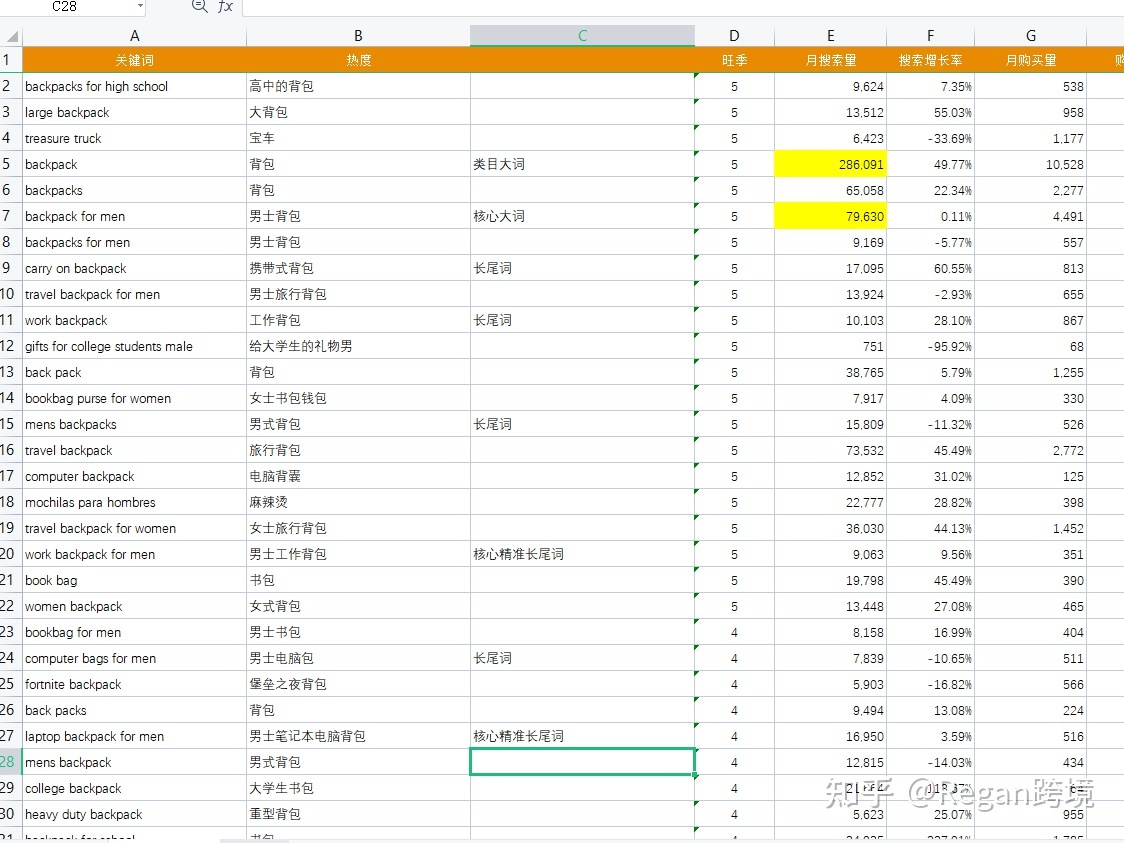Image resolution: width=1124 pixels, height=843 pixels.
Task: Select column C header
Action: [x=582, y=36]
